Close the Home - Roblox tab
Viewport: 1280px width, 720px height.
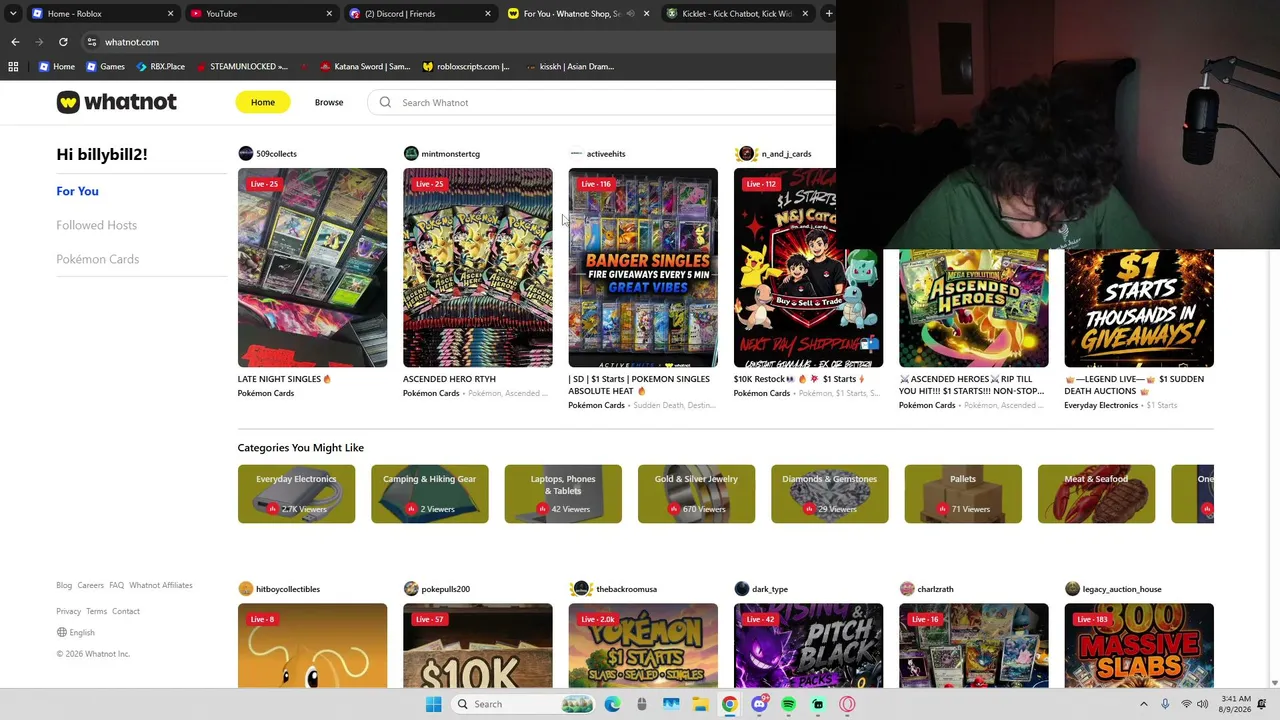(x=170, y=14)
